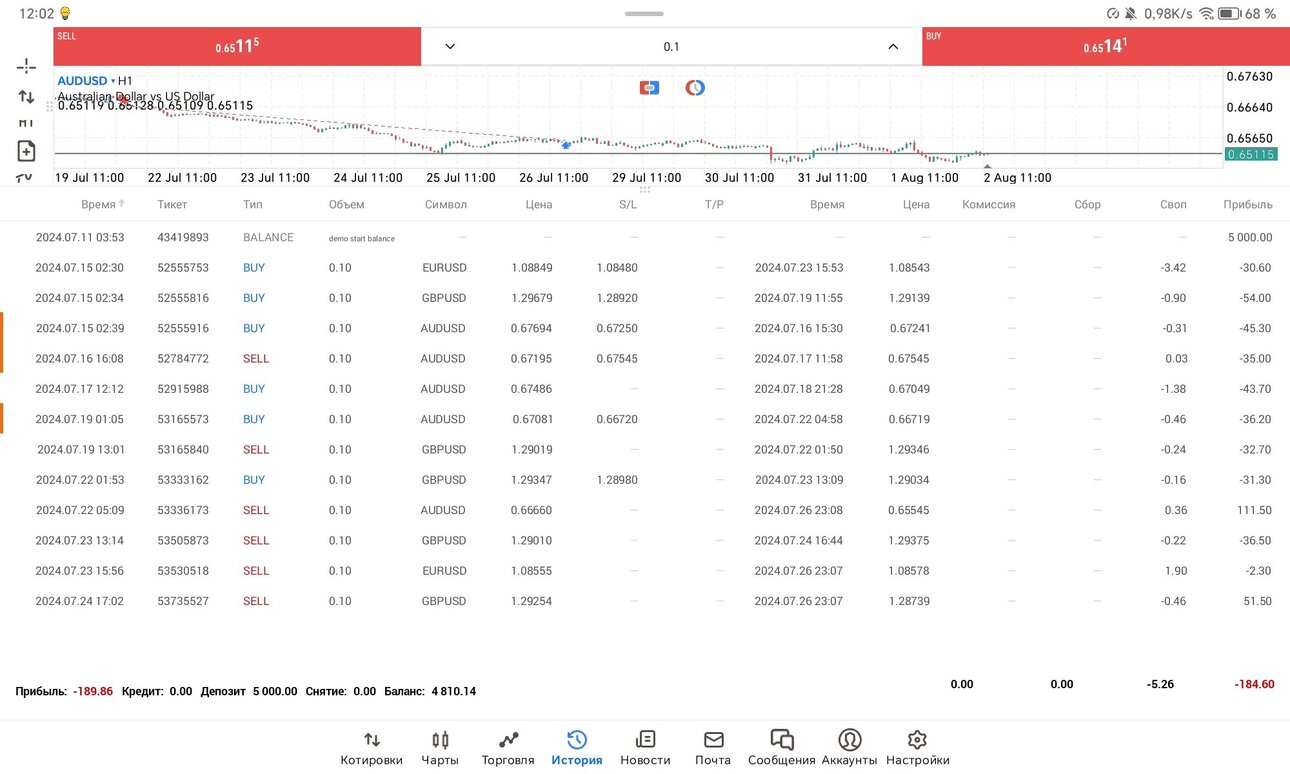Viewport: 1290px width, 774px height.
Task: Tap the total profit value -184.60
Action: [1255, 685]
